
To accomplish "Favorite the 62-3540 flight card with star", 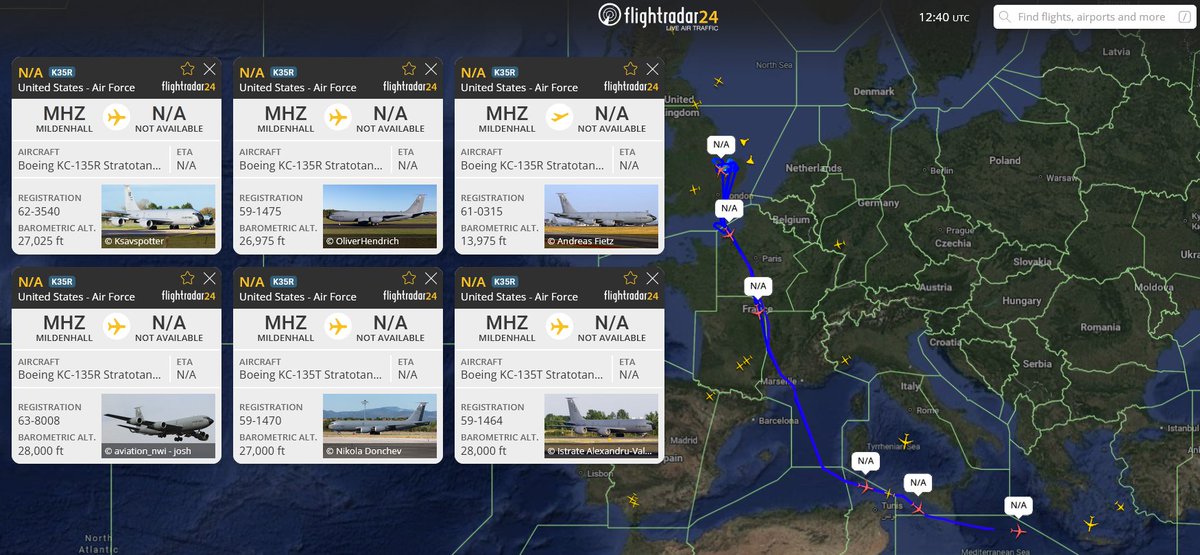I will [187, 69].
